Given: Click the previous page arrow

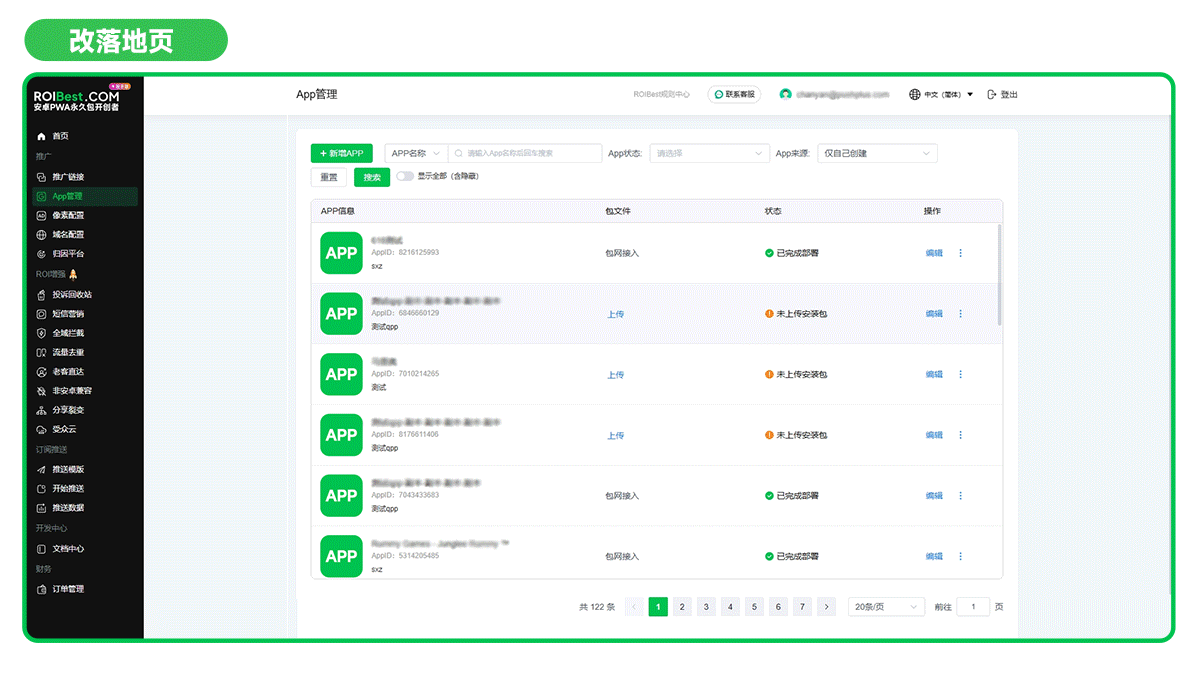Looking at the screenshot, I should 634,606.
